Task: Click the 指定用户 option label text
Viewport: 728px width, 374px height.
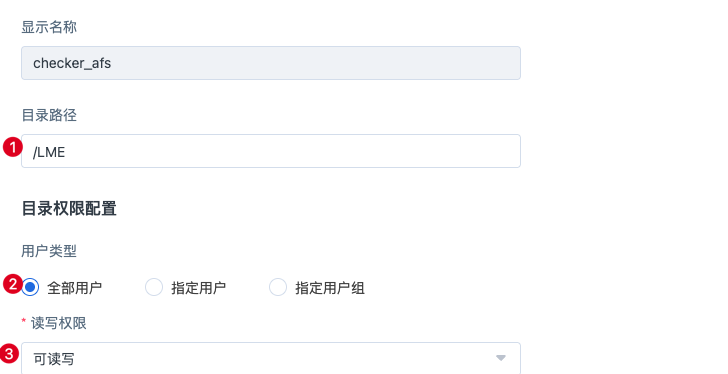Action: click(x=198, y=288)
